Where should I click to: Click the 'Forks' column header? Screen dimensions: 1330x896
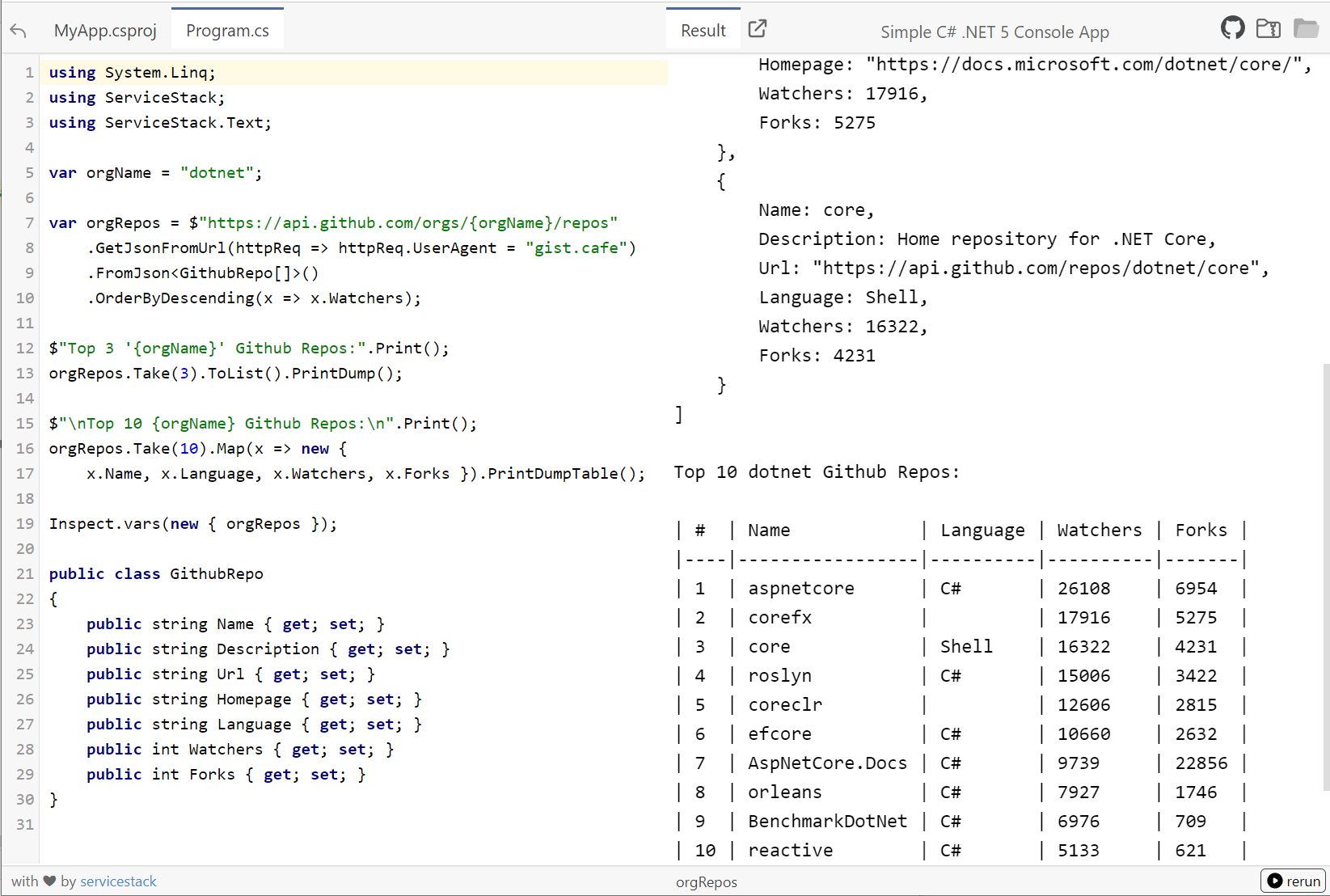click(x=1201, y=530)
